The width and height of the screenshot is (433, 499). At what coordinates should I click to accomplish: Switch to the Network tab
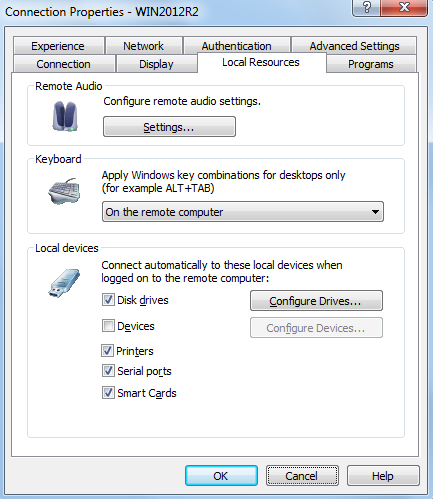pos(144,46)
